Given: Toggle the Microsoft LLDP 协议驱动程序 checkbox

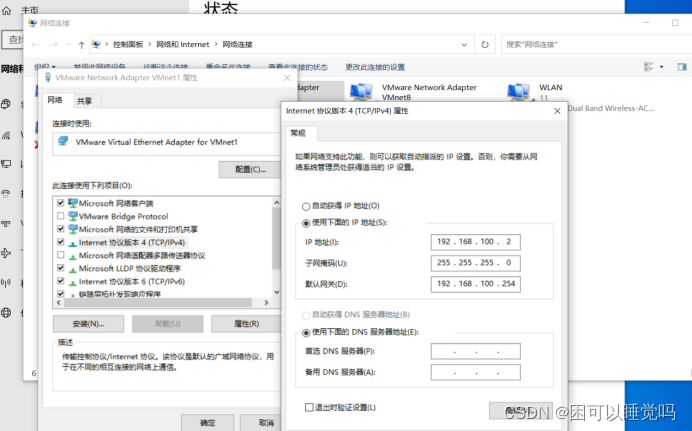Looking at the screenshot, I should [61, 268].
